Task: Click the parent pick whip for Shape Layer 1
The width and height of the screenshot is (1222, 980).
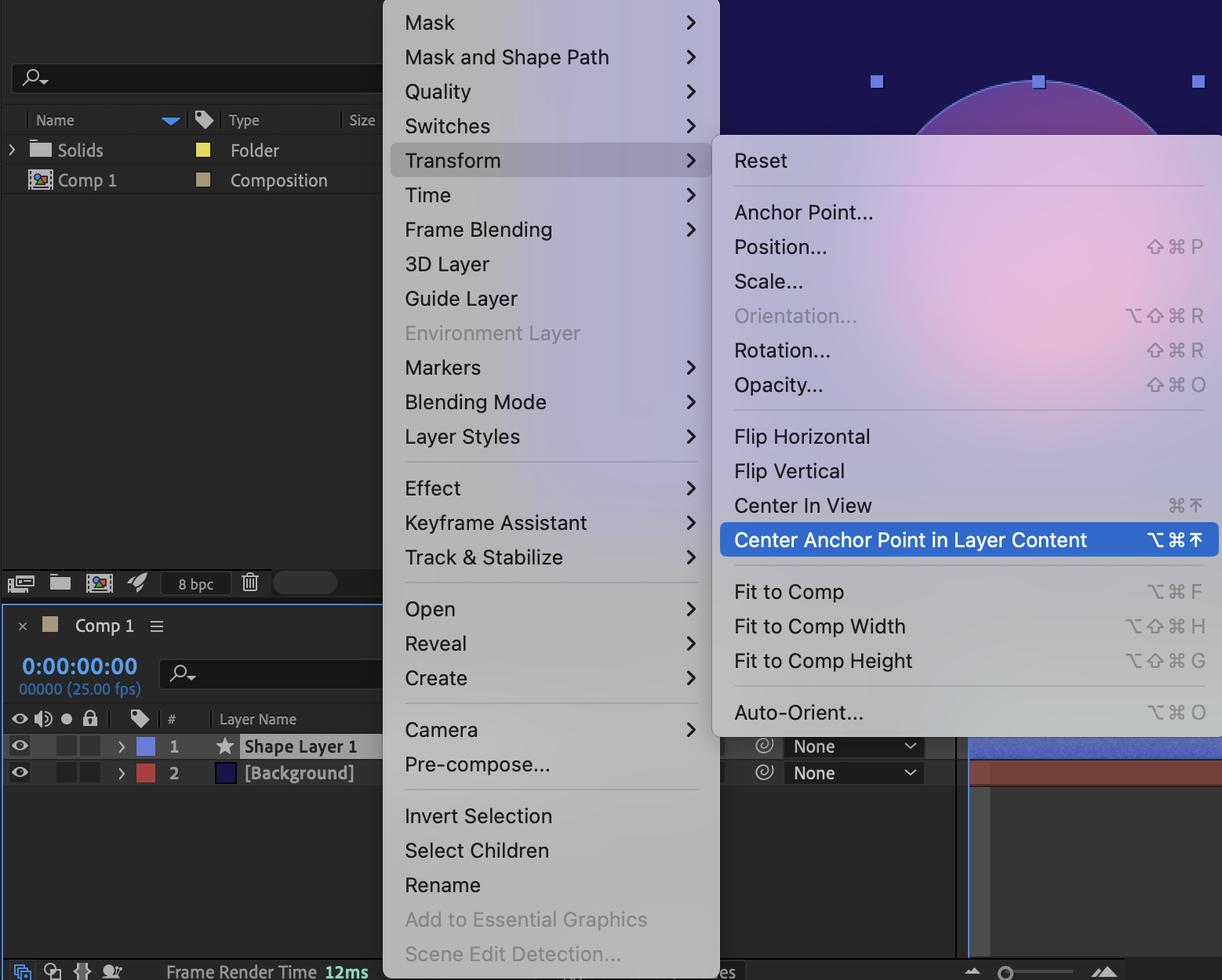Action: click(765, 746)
